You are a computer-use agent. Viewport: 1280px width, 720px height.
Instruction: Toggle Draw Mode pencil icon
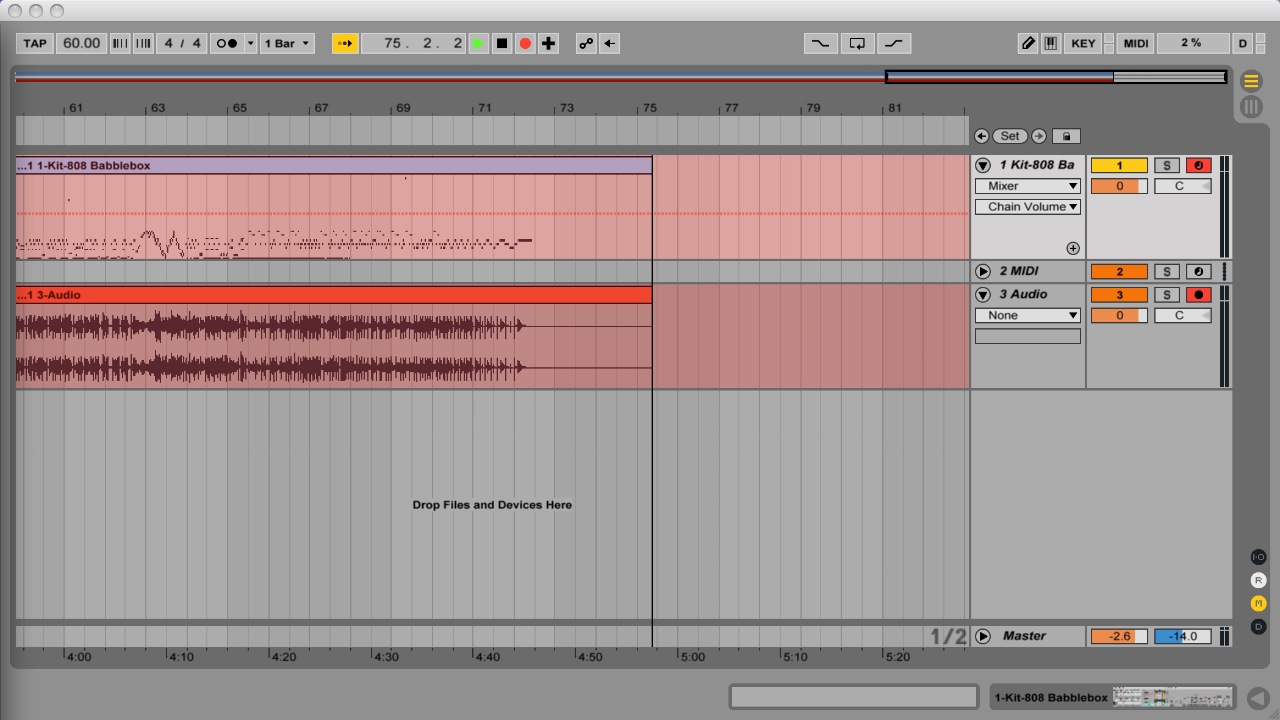[x=1028, y=43]
